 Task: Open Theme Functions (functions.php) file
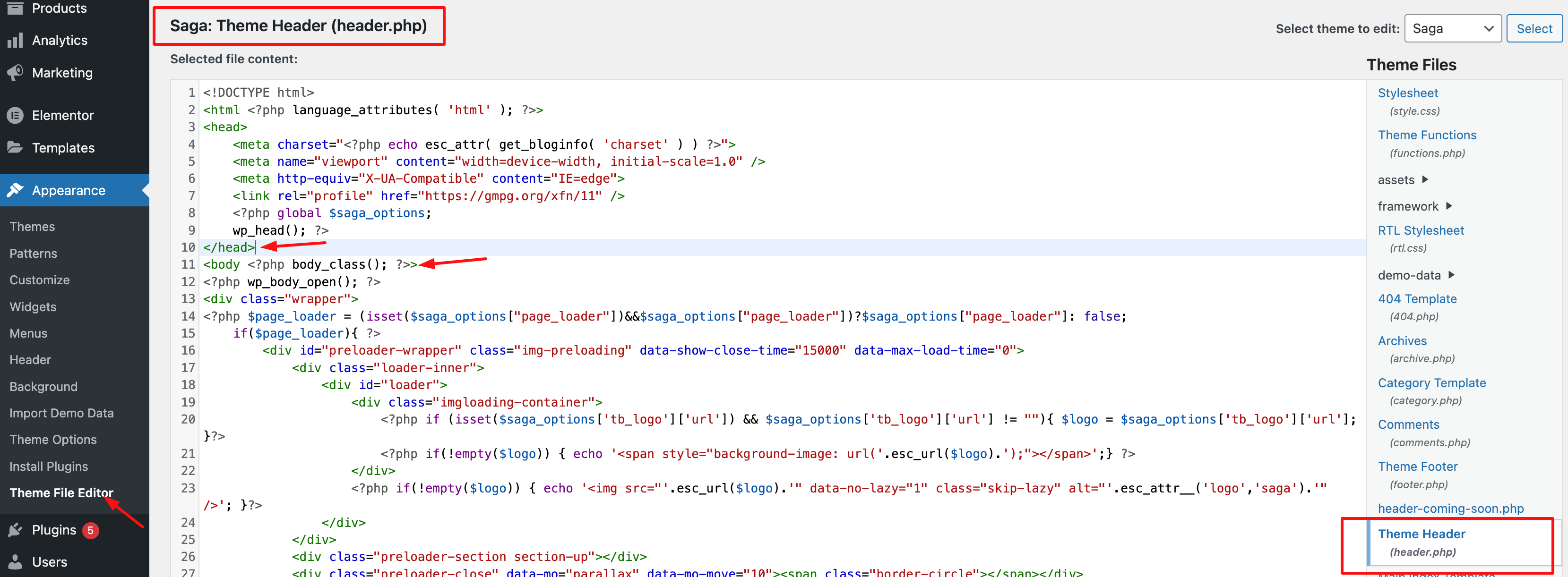[x=1427, y=135]
